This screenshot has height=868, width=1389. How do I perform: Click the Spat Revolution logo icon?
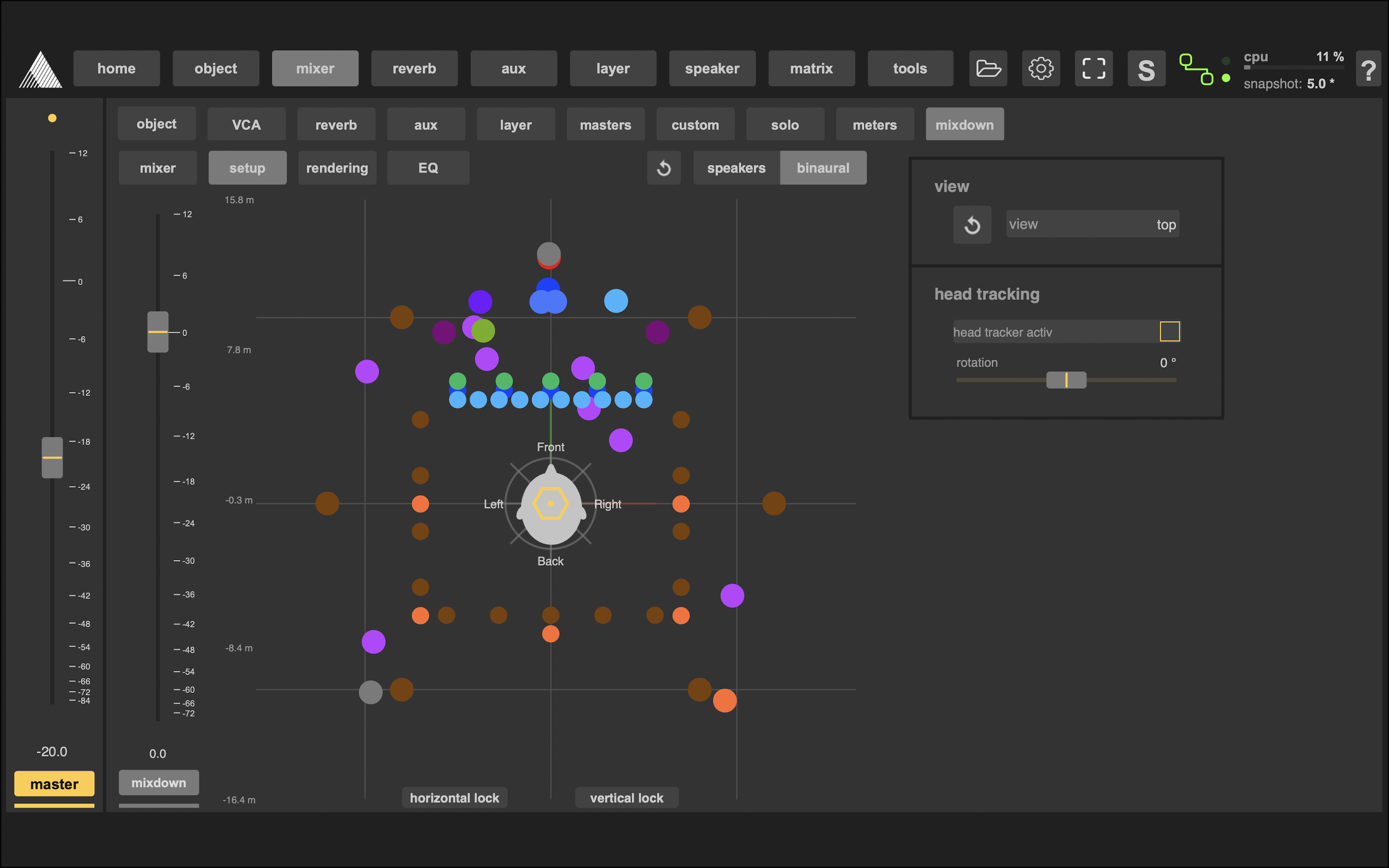40,69
